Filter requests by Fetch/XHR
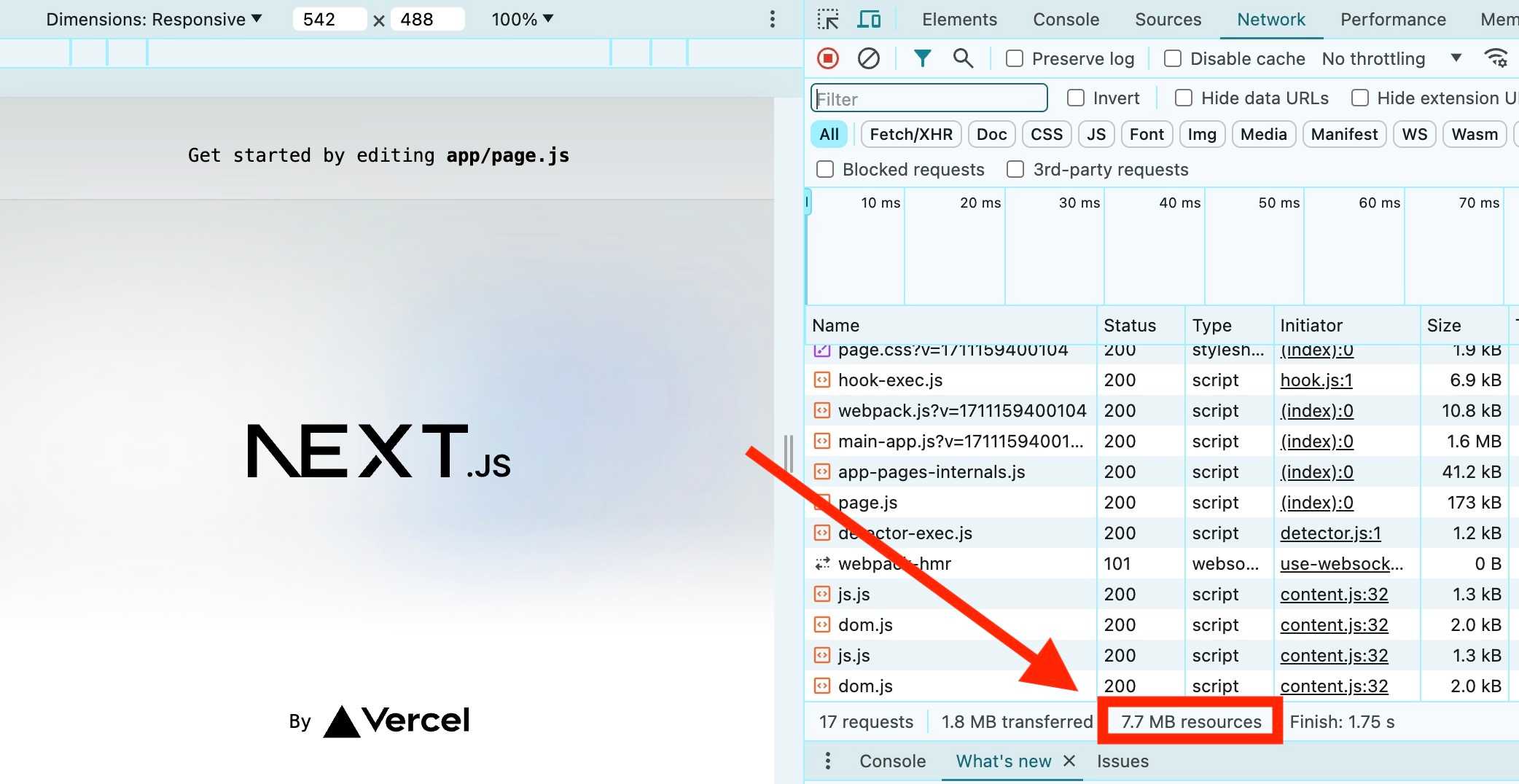The width and height of the screenshot is (1519, 784). 911,134
